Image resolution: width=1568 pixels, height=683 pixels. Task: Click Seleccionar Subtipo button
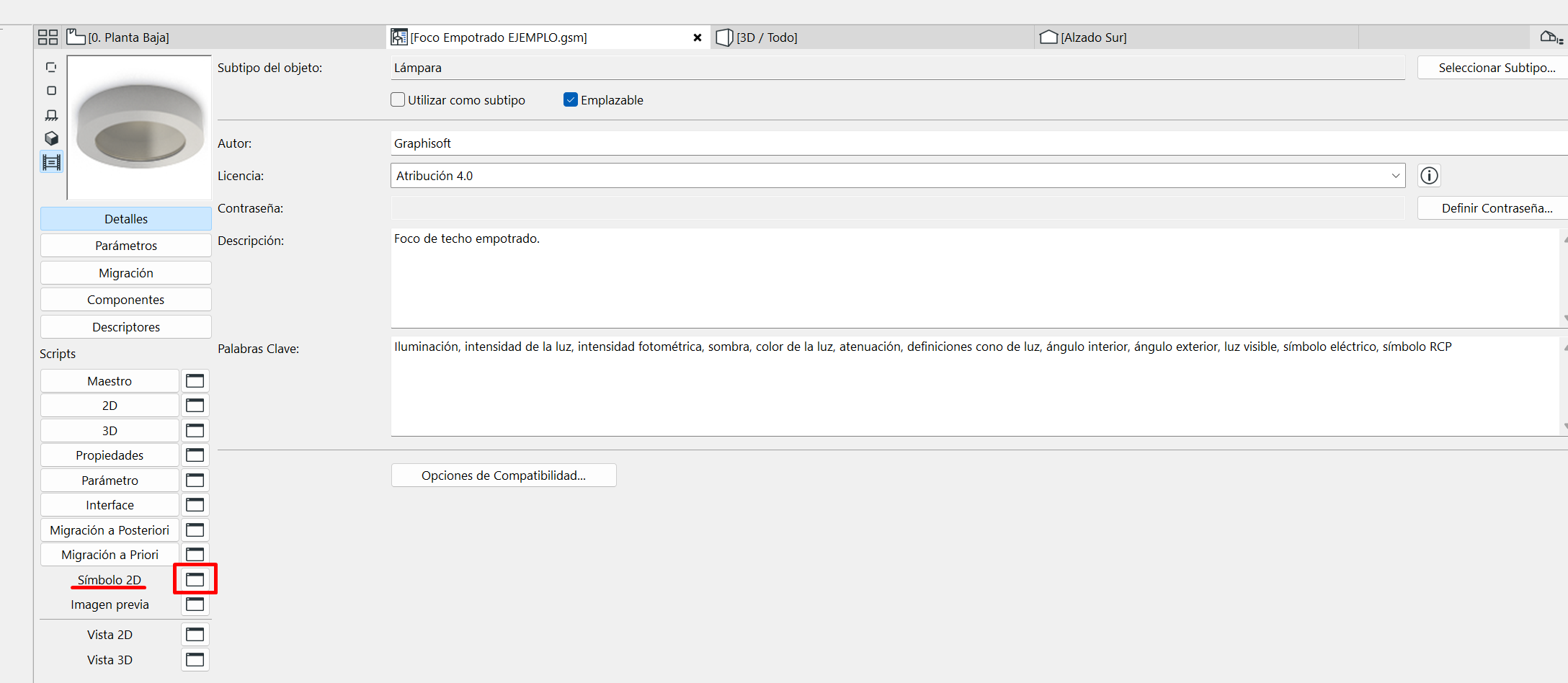tap(1496, 68)
